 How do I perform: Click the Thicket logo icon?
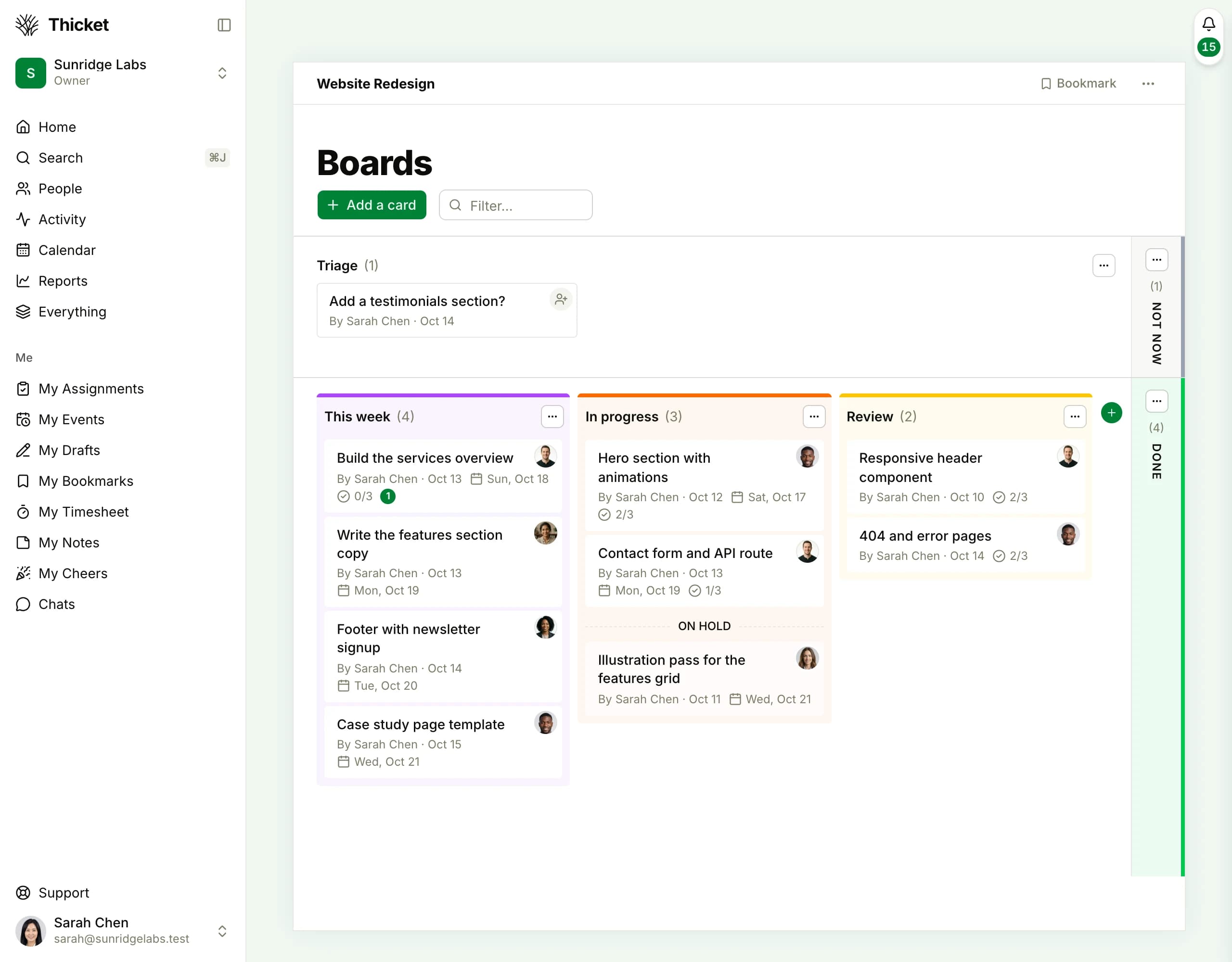(26, 25)
